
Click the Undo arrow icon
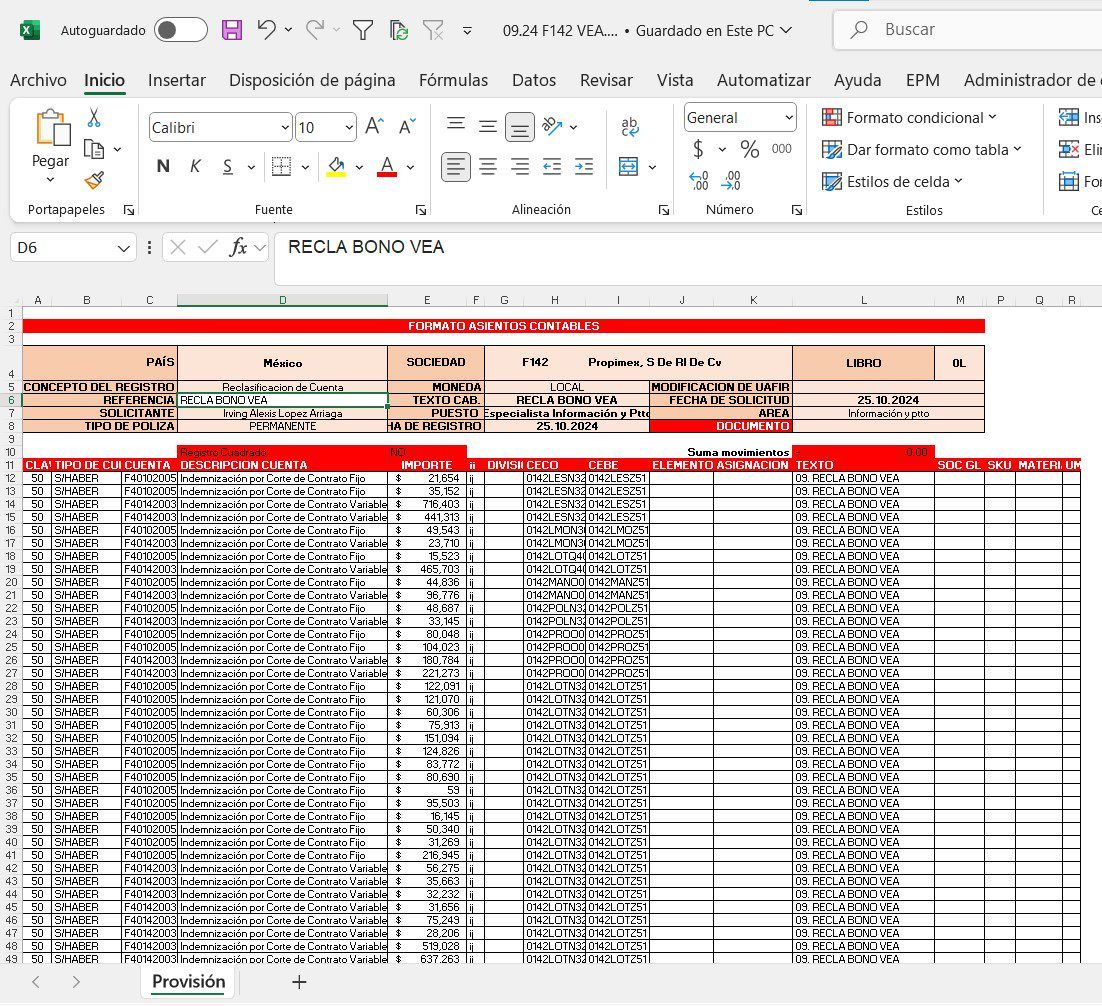tap(266, 30)
